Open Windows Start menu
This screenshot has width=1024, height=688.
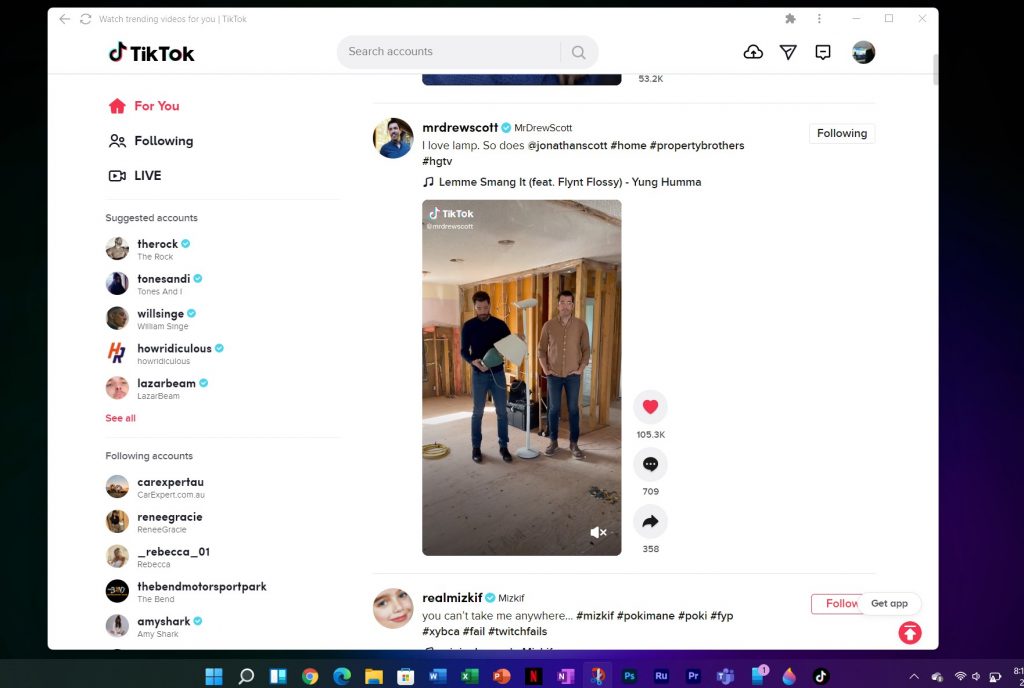click(214, 676)
